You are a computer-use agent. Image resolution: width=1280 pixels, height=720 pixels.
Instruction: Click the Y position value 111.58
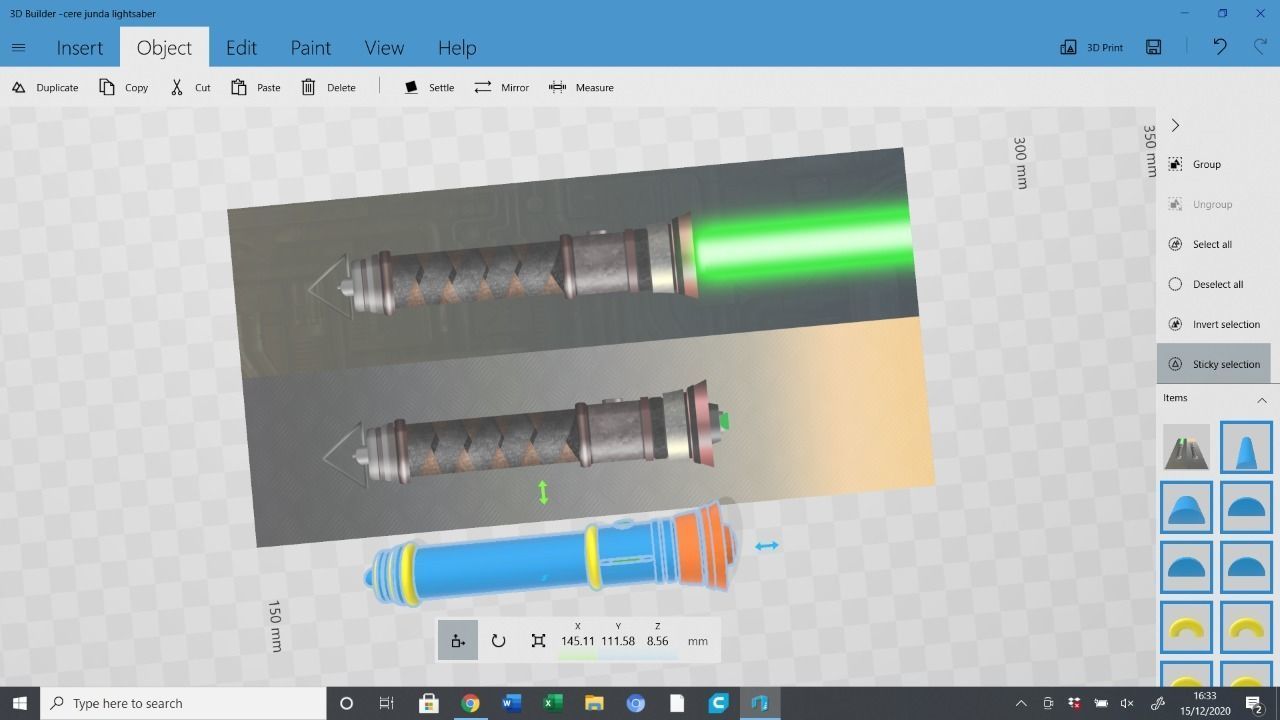click(x=618, y=641)
